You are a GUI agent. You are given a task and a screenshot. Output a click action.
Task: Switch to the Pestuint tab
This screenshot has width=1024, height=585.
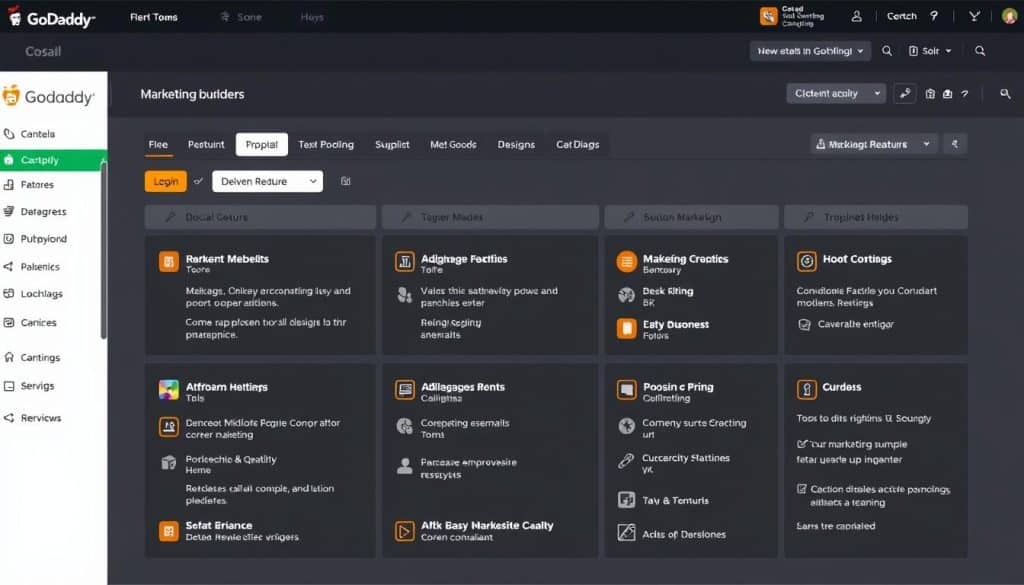[x=206, y=144]
